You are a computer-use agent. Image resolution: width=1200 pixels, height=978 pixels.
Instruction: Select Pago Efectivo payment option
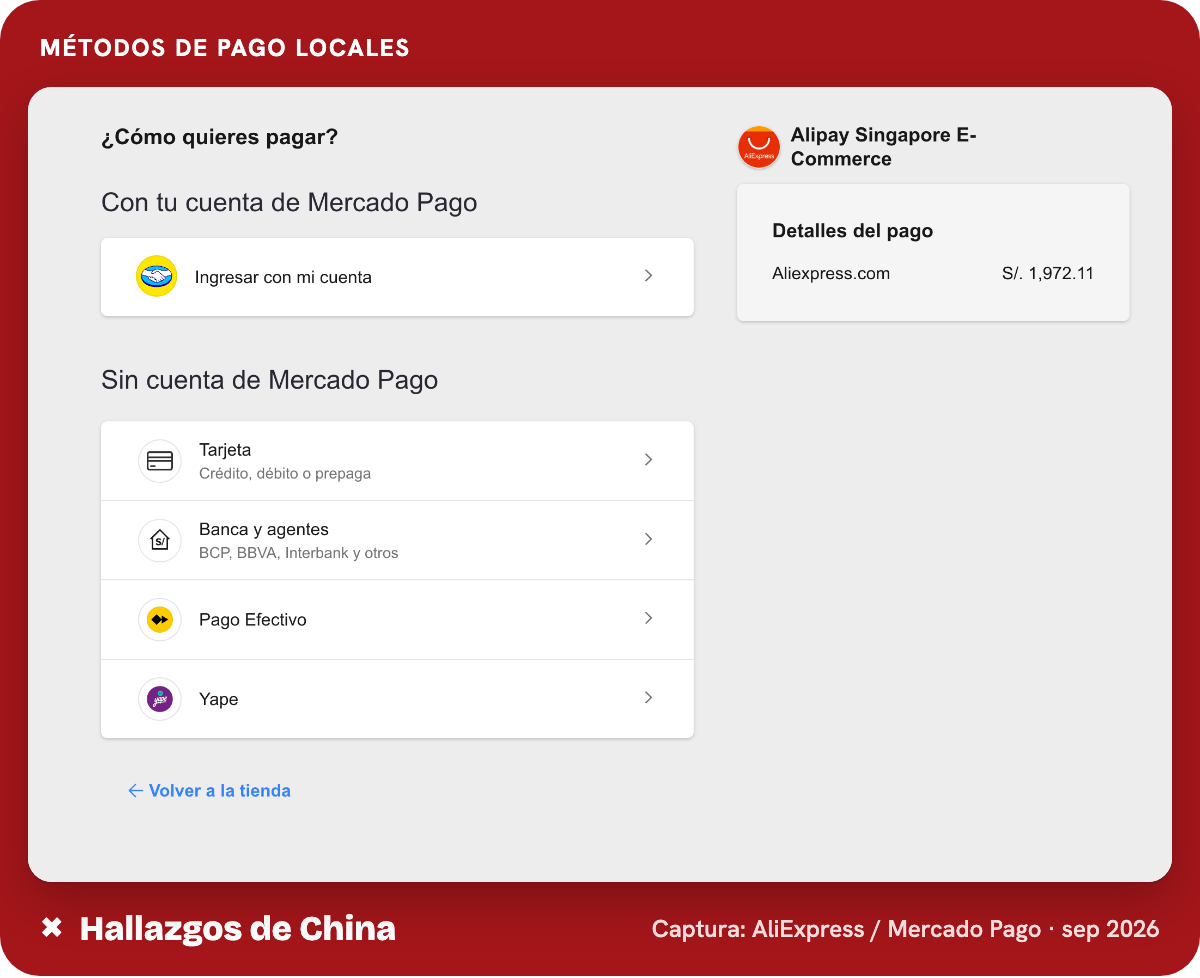(x=397, y=620)
